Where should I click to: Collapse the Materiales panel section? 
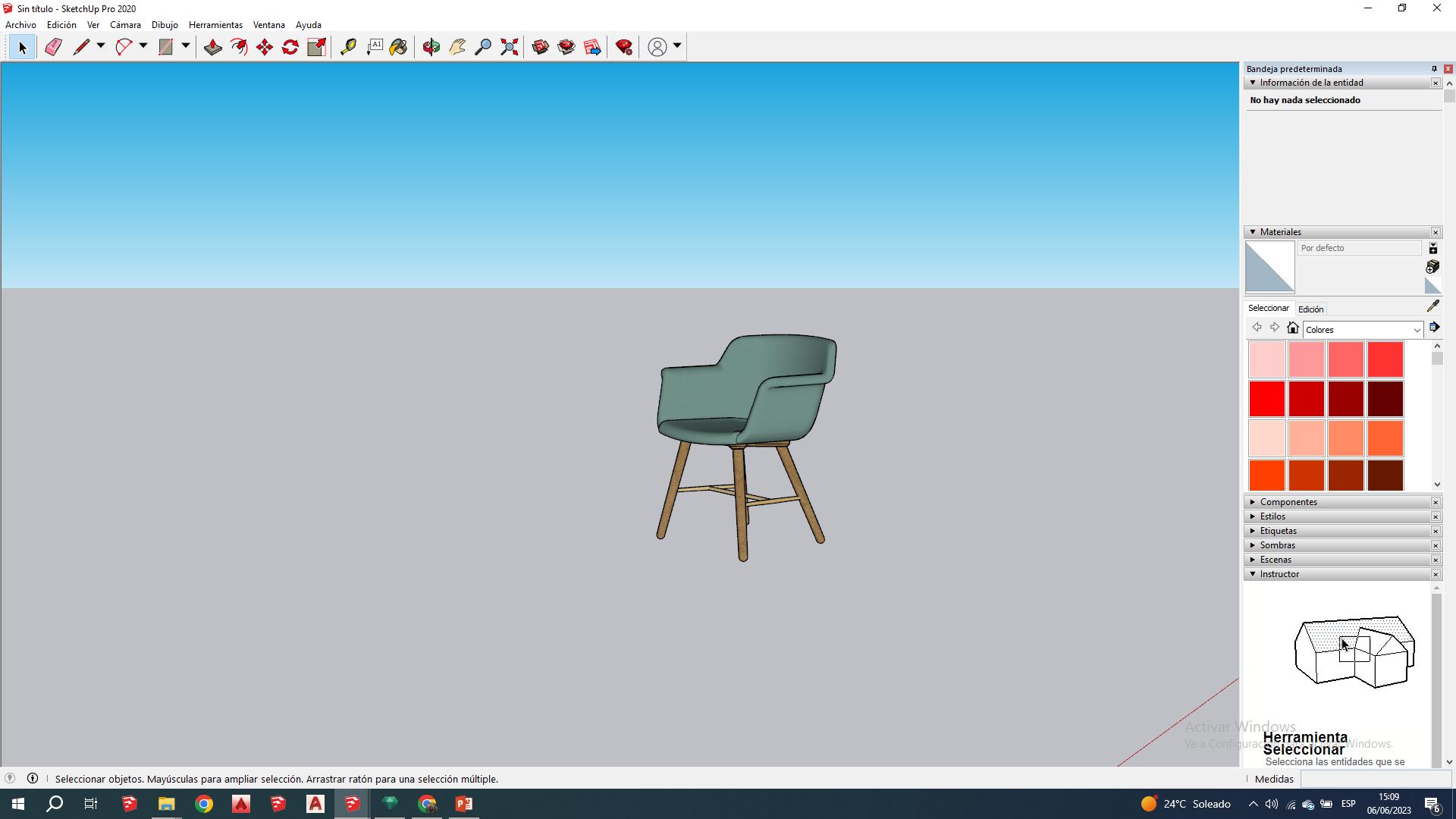pyautogui.click(x=1253, y=232)
